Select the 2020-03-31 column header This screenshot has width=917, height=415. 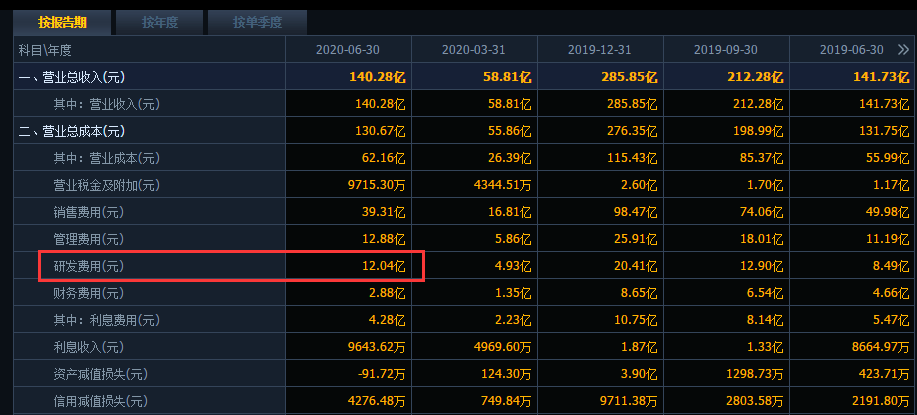(x=474, y=50)
